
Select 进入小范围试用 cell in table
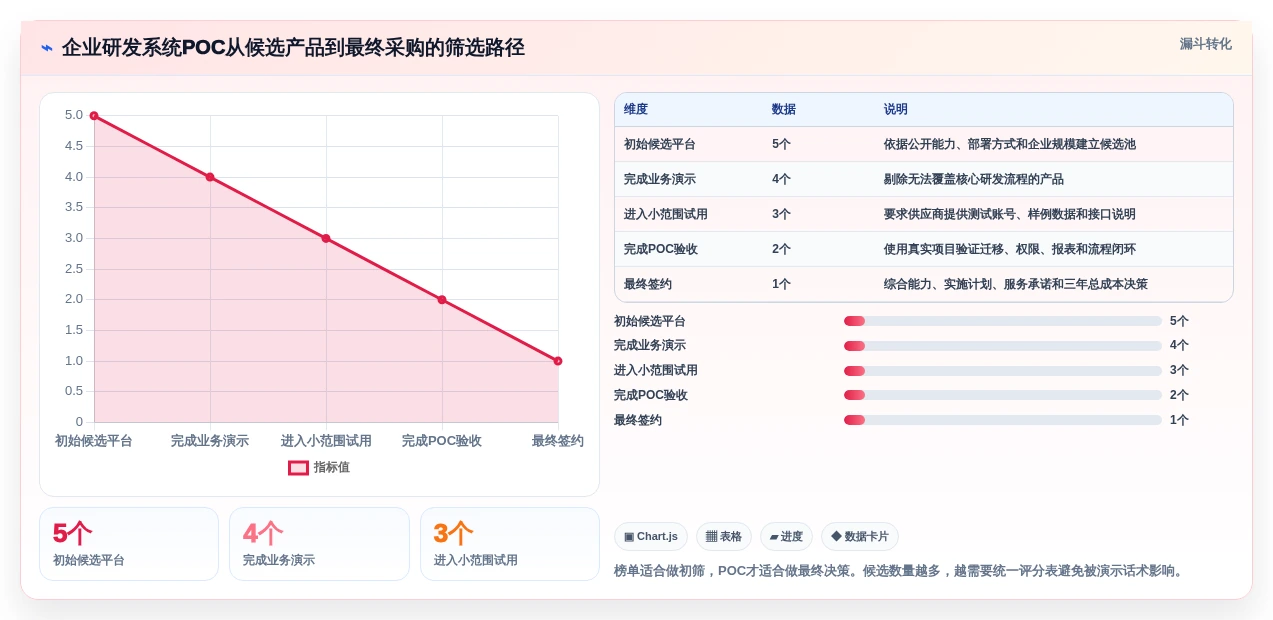click(x=666, y=214)
